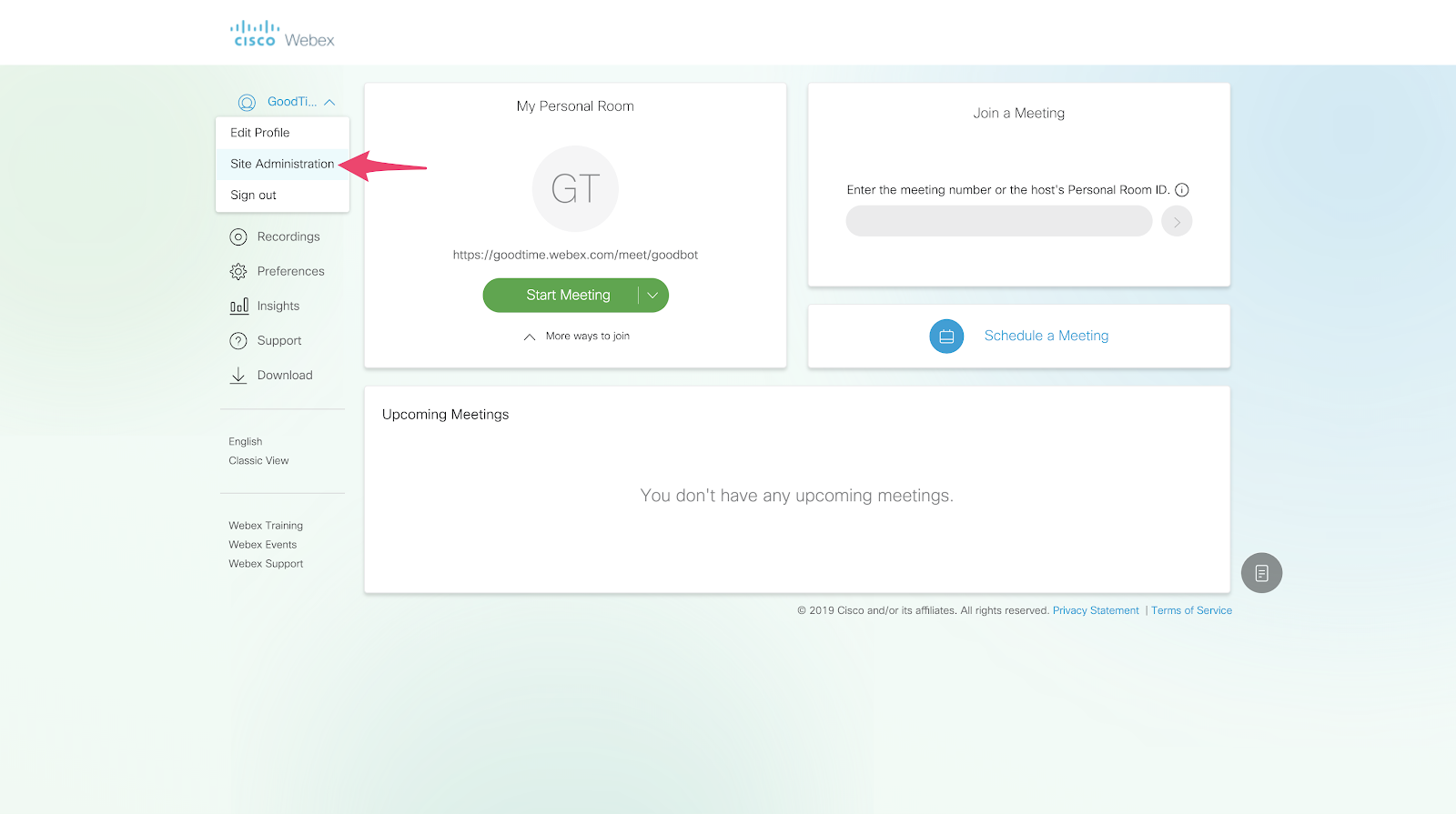The height and width of the screenshot is (814, 1456).
Task: Open Webex Support link
Action: (x=266, y=564)
